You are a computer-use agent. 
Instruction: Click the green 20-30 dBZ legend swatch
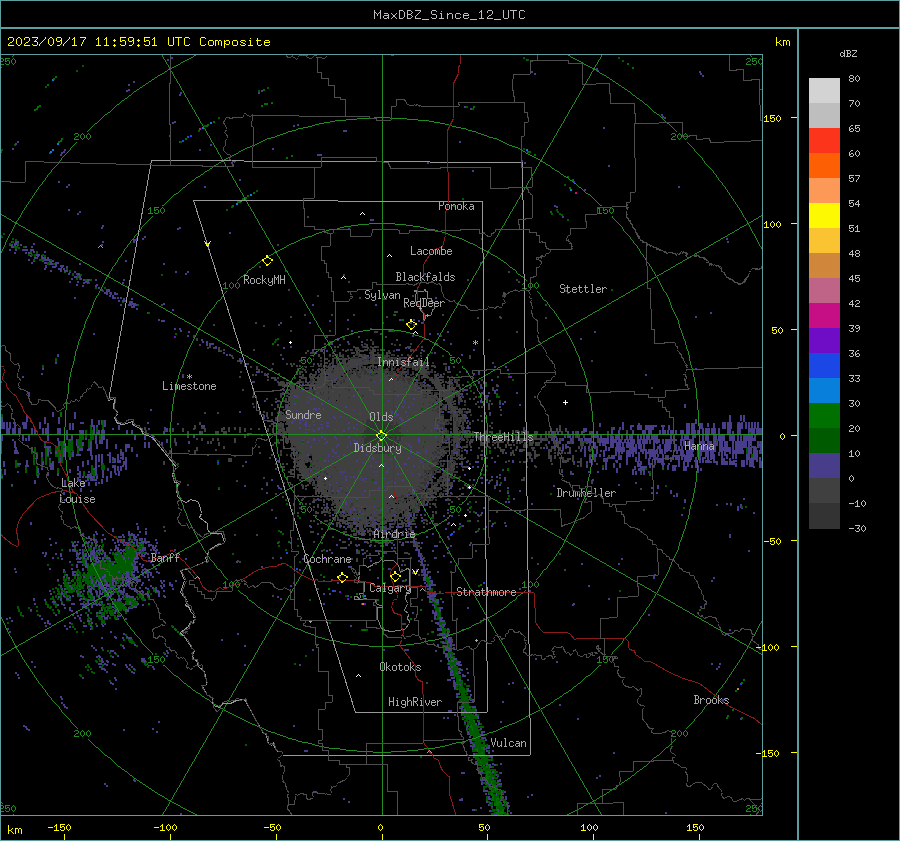pyautogui.click(x=824, y=416)
